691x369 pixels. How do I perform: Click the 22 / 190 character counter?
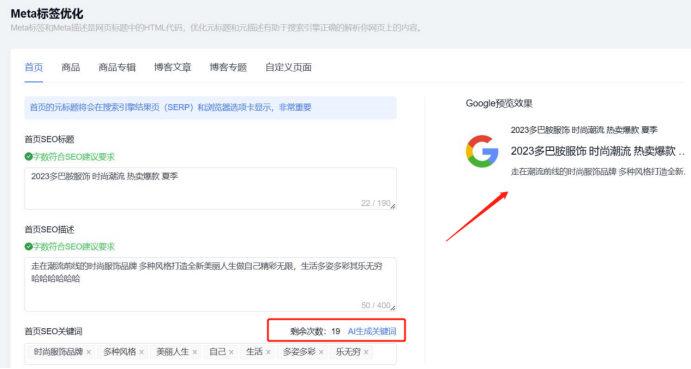375,203
